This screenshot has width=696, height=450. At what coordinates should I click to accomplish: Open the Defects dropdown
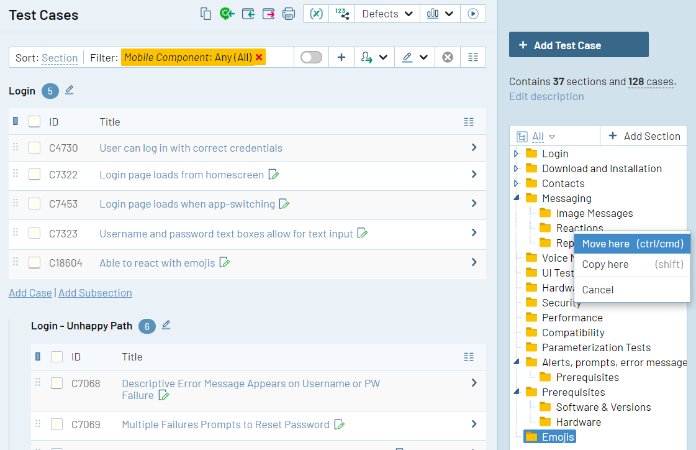[x=387, y=14]
